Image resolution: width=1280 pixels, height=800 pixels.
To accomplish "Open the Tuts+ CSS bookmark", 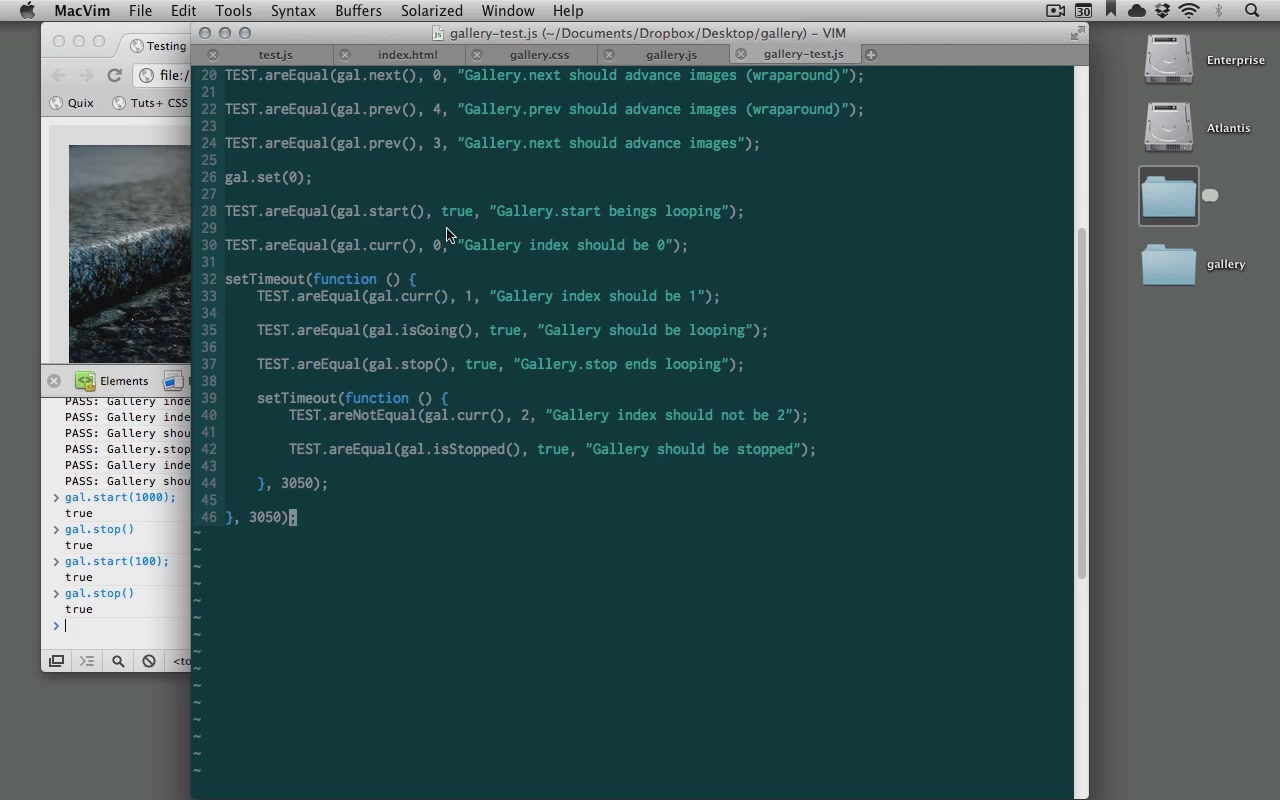I will click(150, 103).
